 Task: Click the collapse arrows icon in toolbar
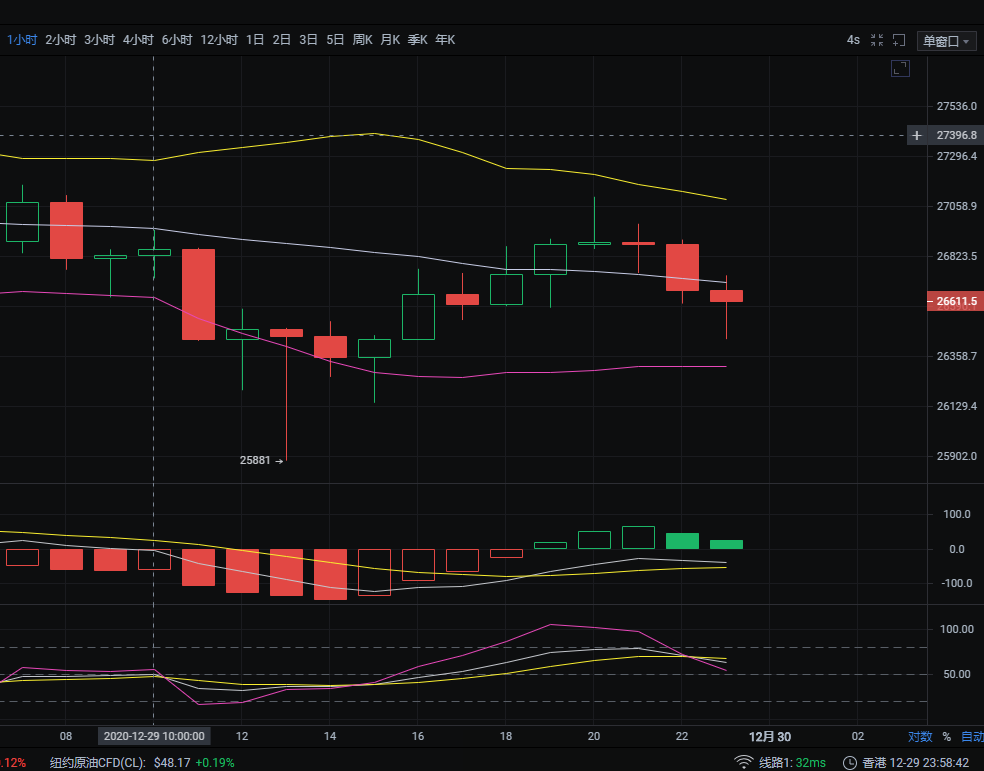pyautogui.click(x=877, y=40)
